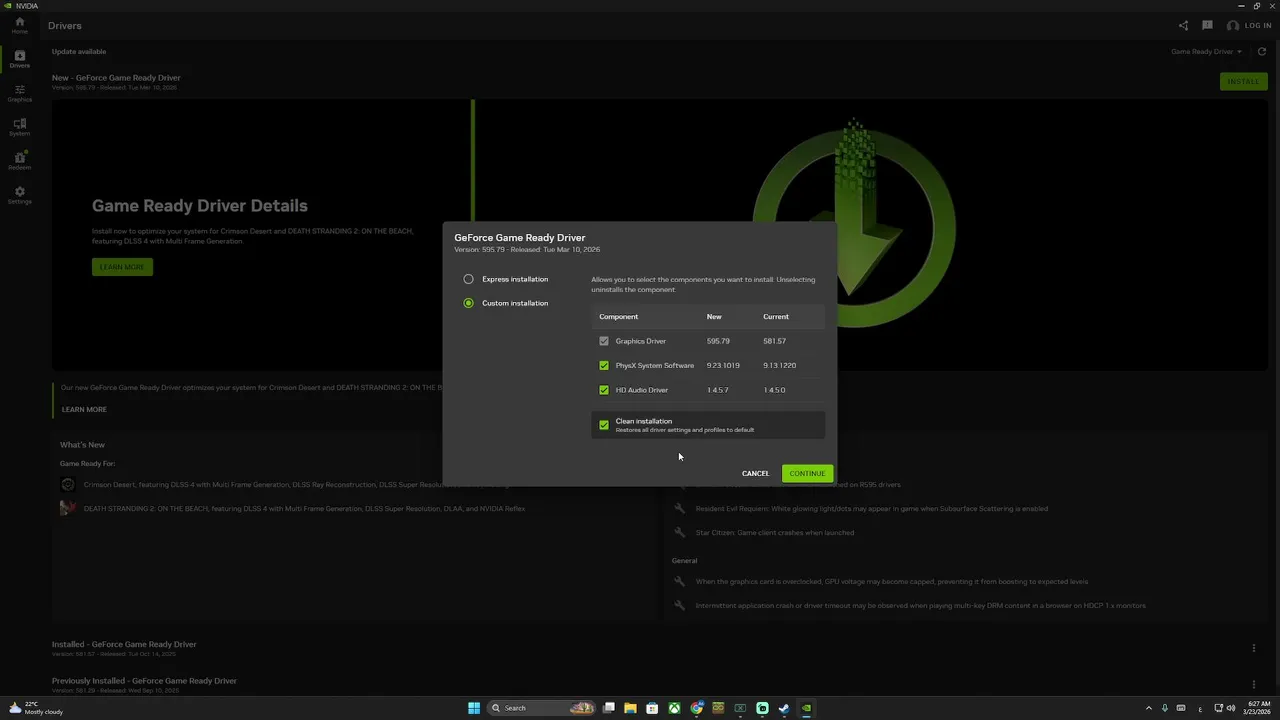
Task: Click Previously Installed - GeForce Game Ready Driver
Action: tap(144, 681)
